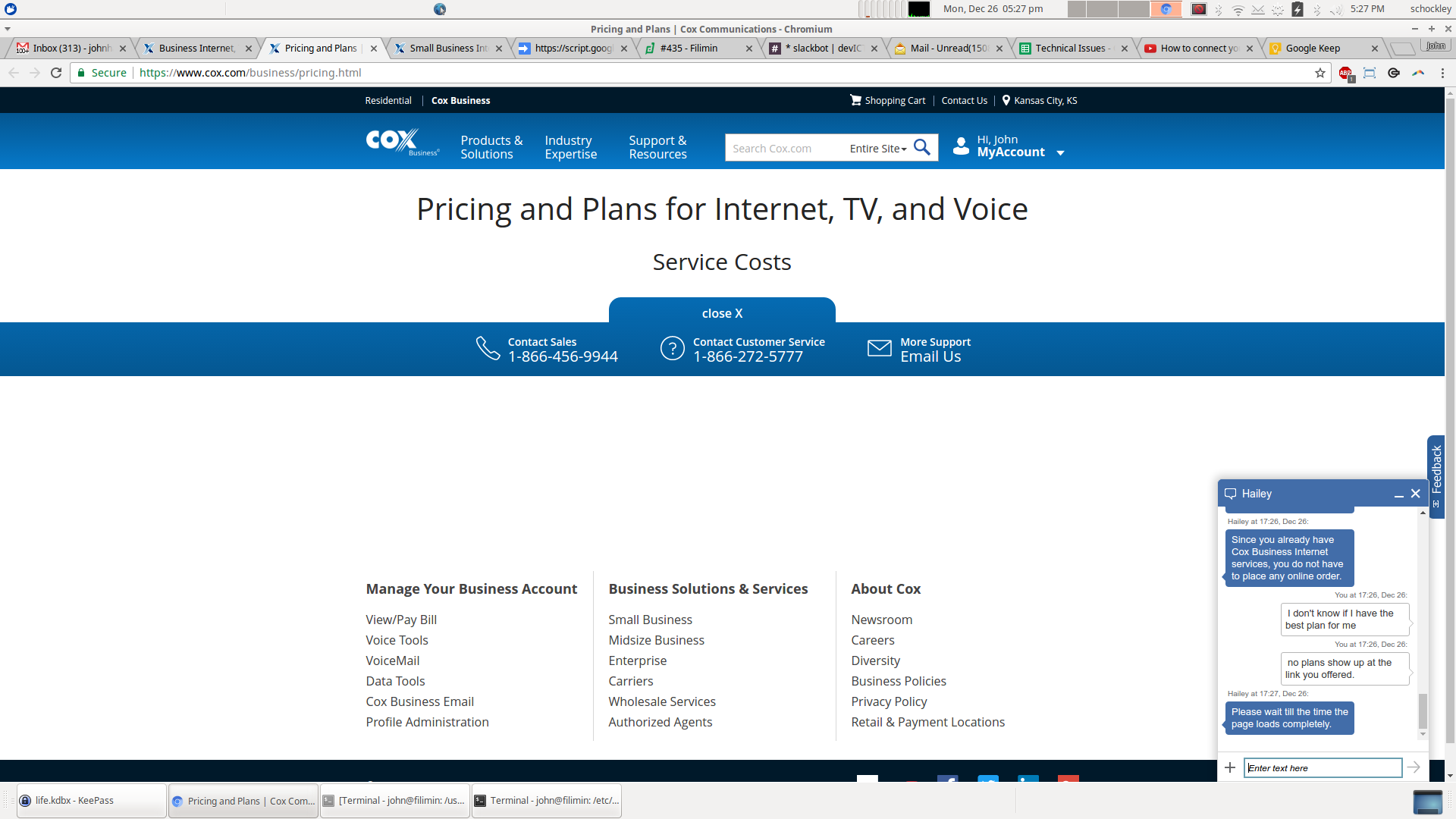Open life.kdbx - KeePass in taskbar
Viewport: 1456px width, 819px height.
click(x=92, y=801)
